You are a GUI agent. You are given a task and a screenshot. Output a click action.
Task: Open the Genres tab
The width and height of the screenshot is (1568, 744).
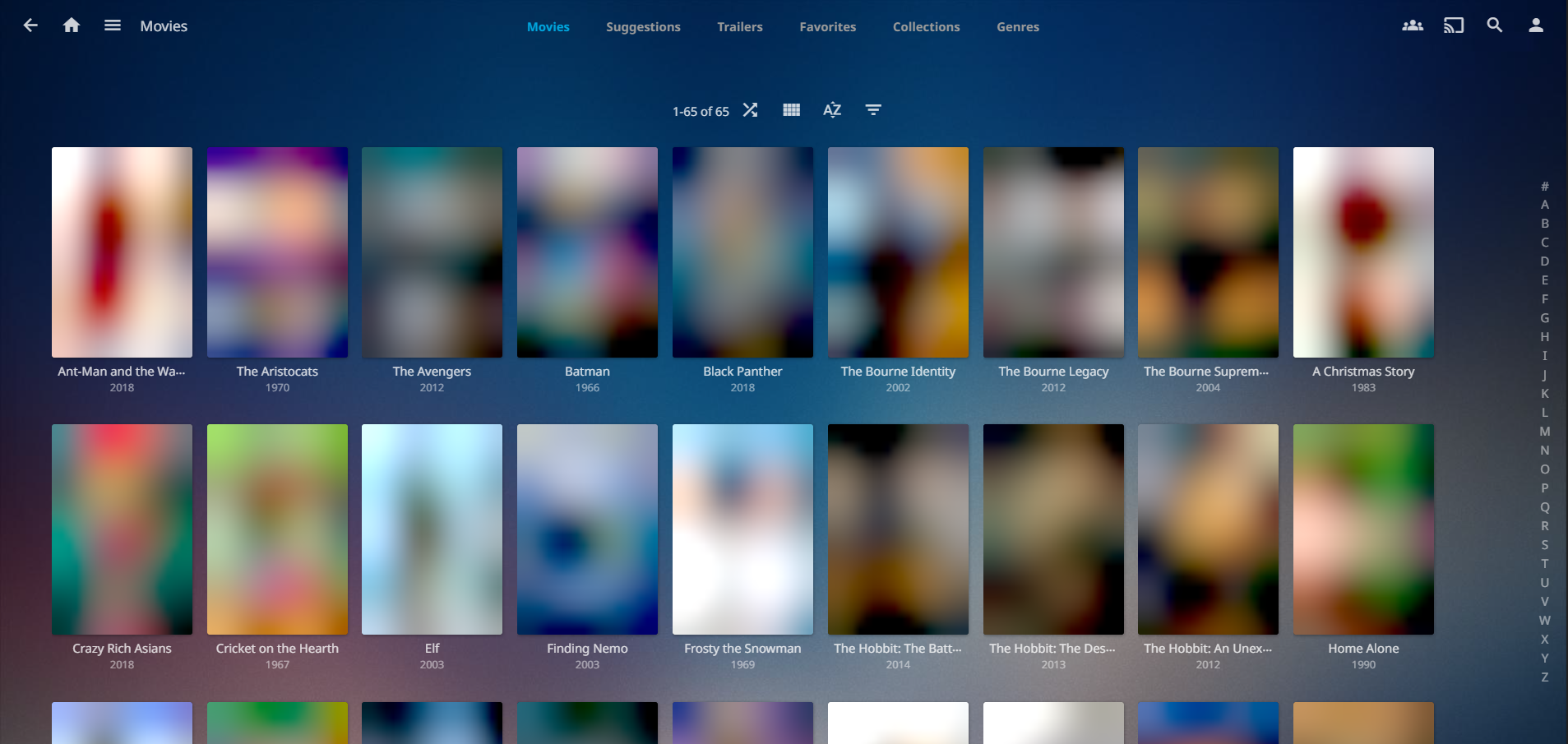click(1018, 27)
